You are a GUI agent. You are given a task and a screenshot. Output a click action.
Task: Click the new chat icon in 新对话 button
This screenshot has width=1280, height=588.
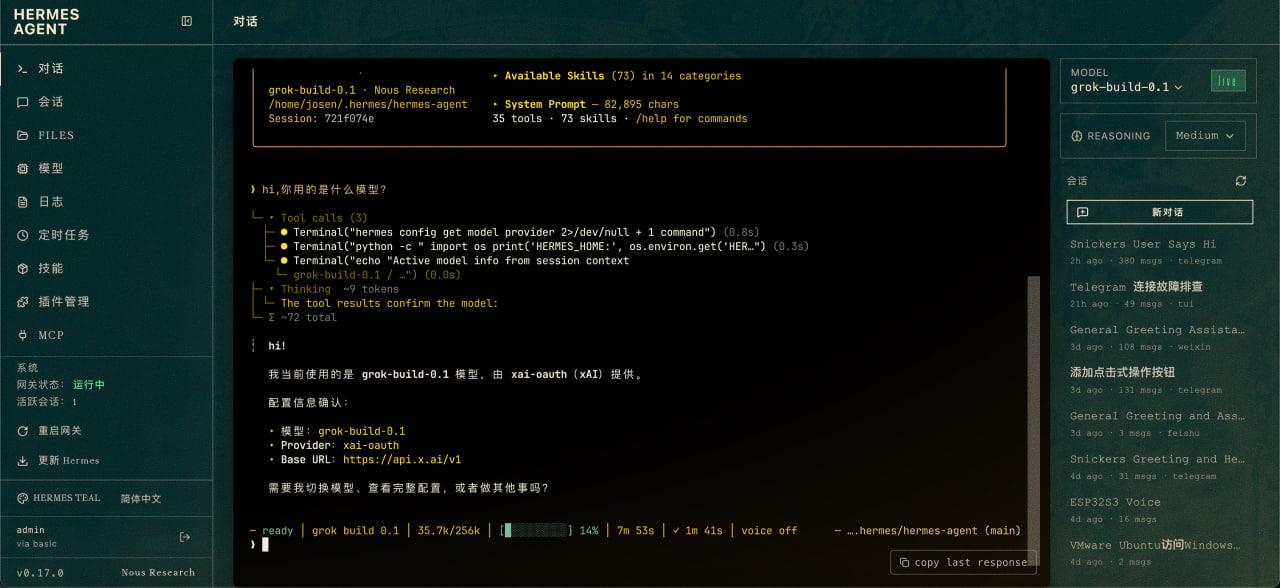coord(1082,212)
